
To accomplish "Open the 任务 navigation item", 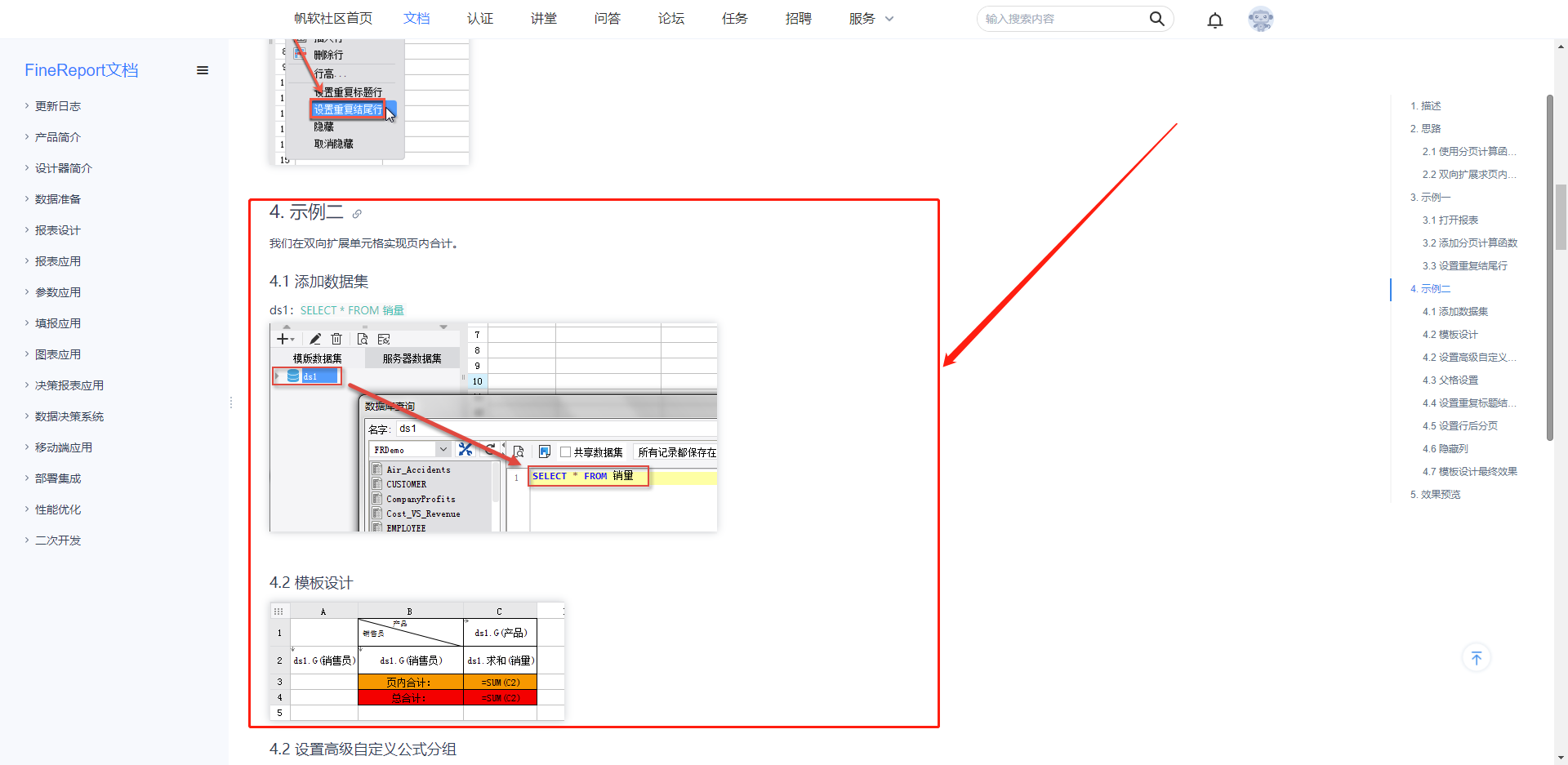I will (735, 19).
